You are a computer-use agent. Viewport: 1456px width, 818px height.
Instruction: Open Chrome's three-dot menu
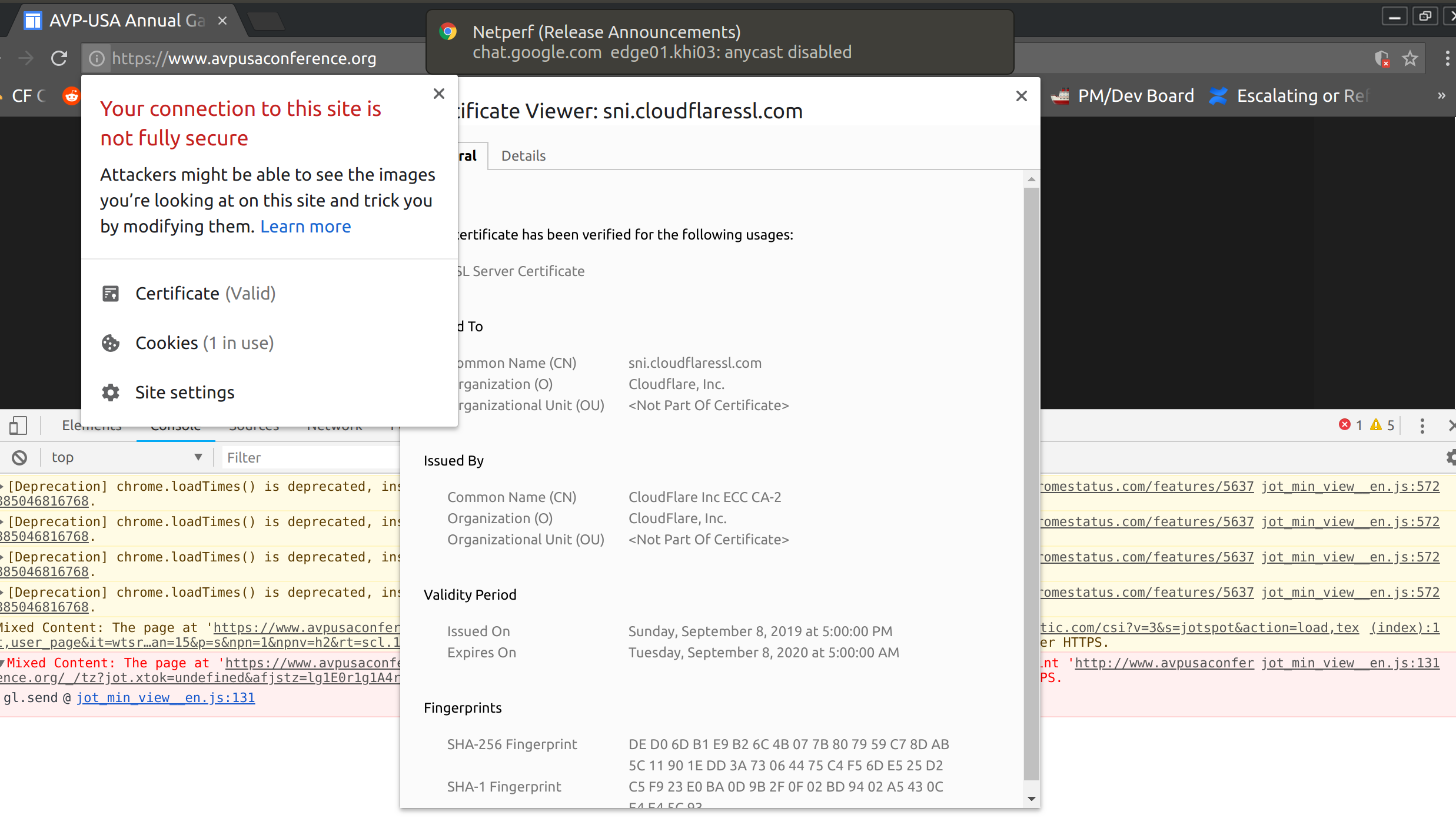pos(1447,58)
